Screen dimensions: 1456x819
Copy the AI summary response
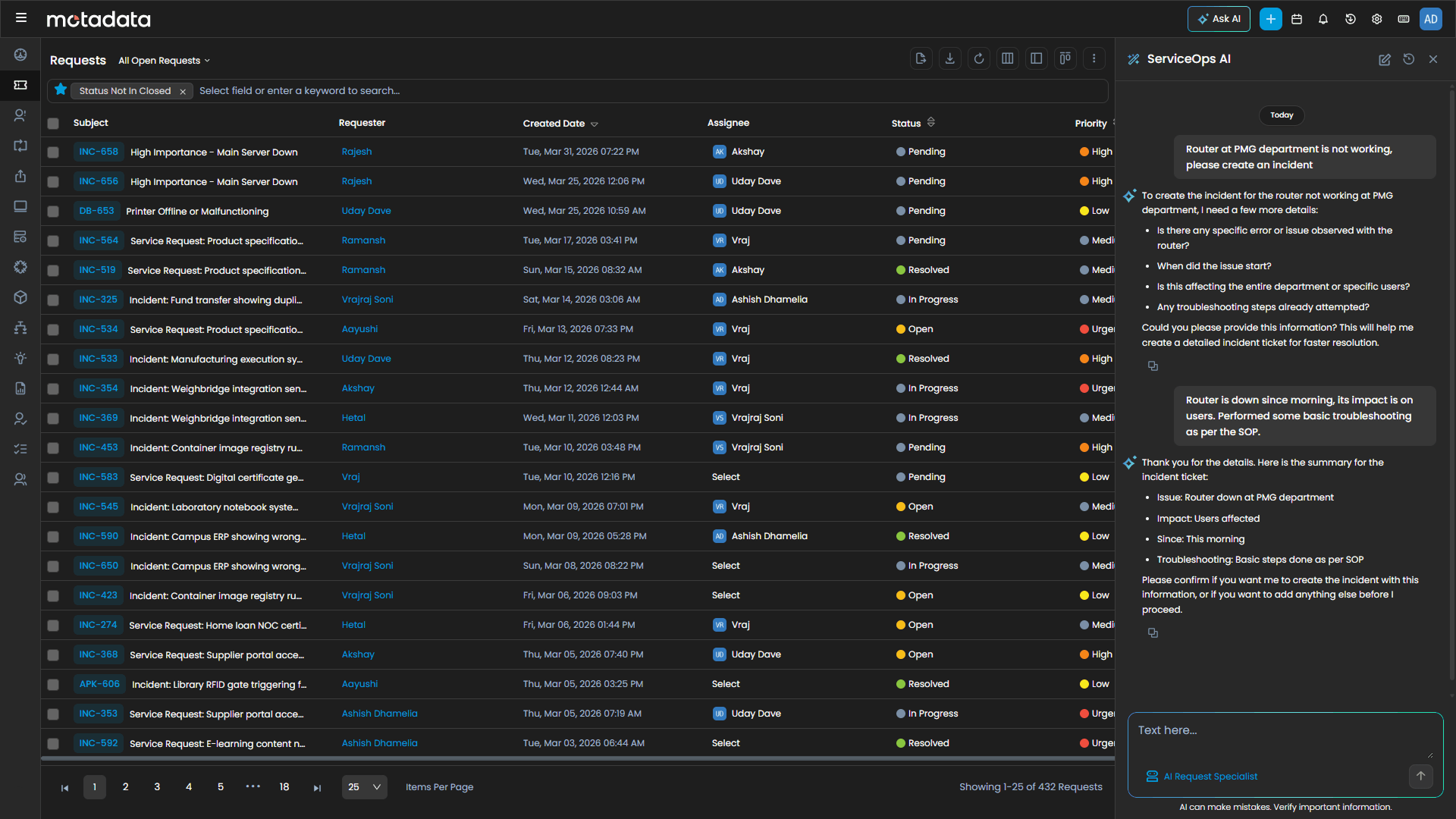[x=1153, y=632]
